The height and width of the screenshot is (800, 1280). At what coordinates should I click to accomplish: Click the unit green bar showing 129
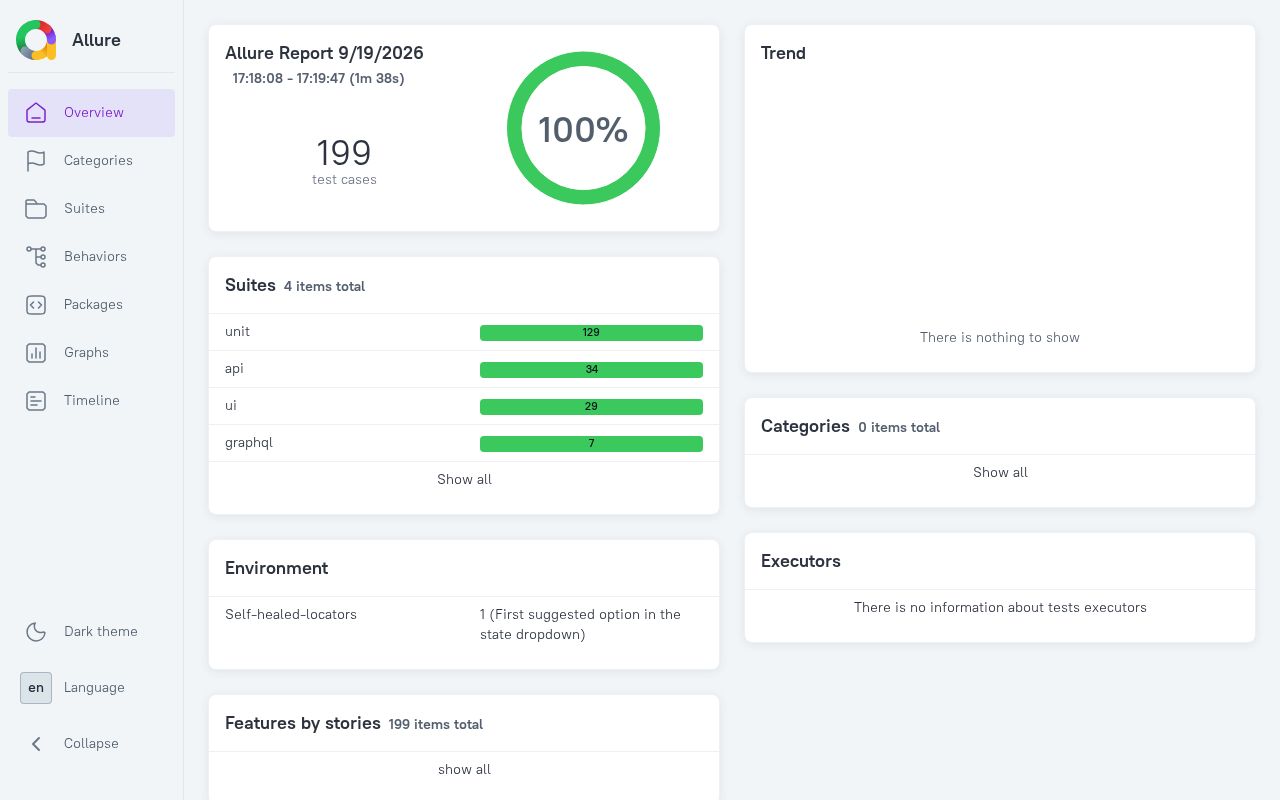coord(591,333)
